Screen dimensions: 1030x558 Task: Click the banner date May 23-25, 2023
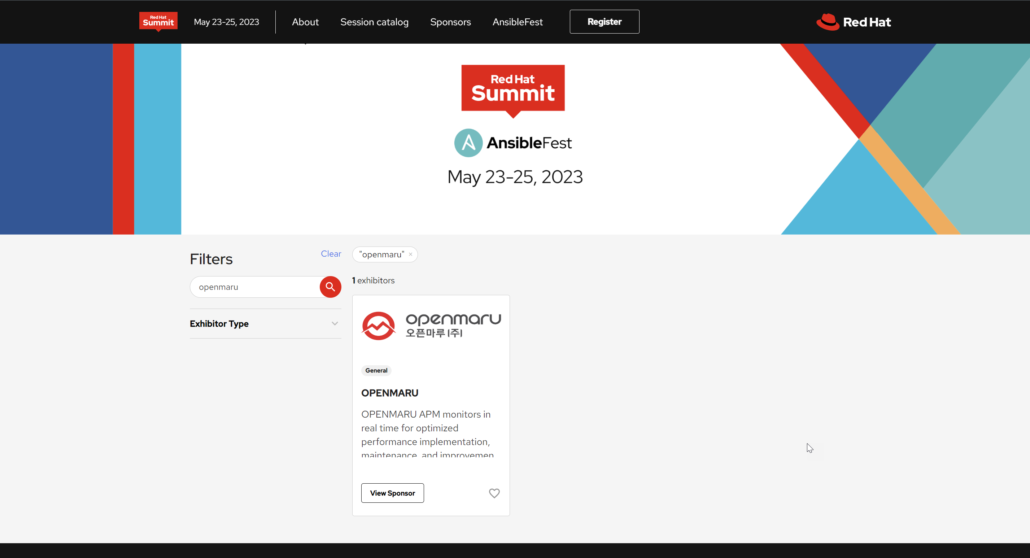tap(515, 177)
